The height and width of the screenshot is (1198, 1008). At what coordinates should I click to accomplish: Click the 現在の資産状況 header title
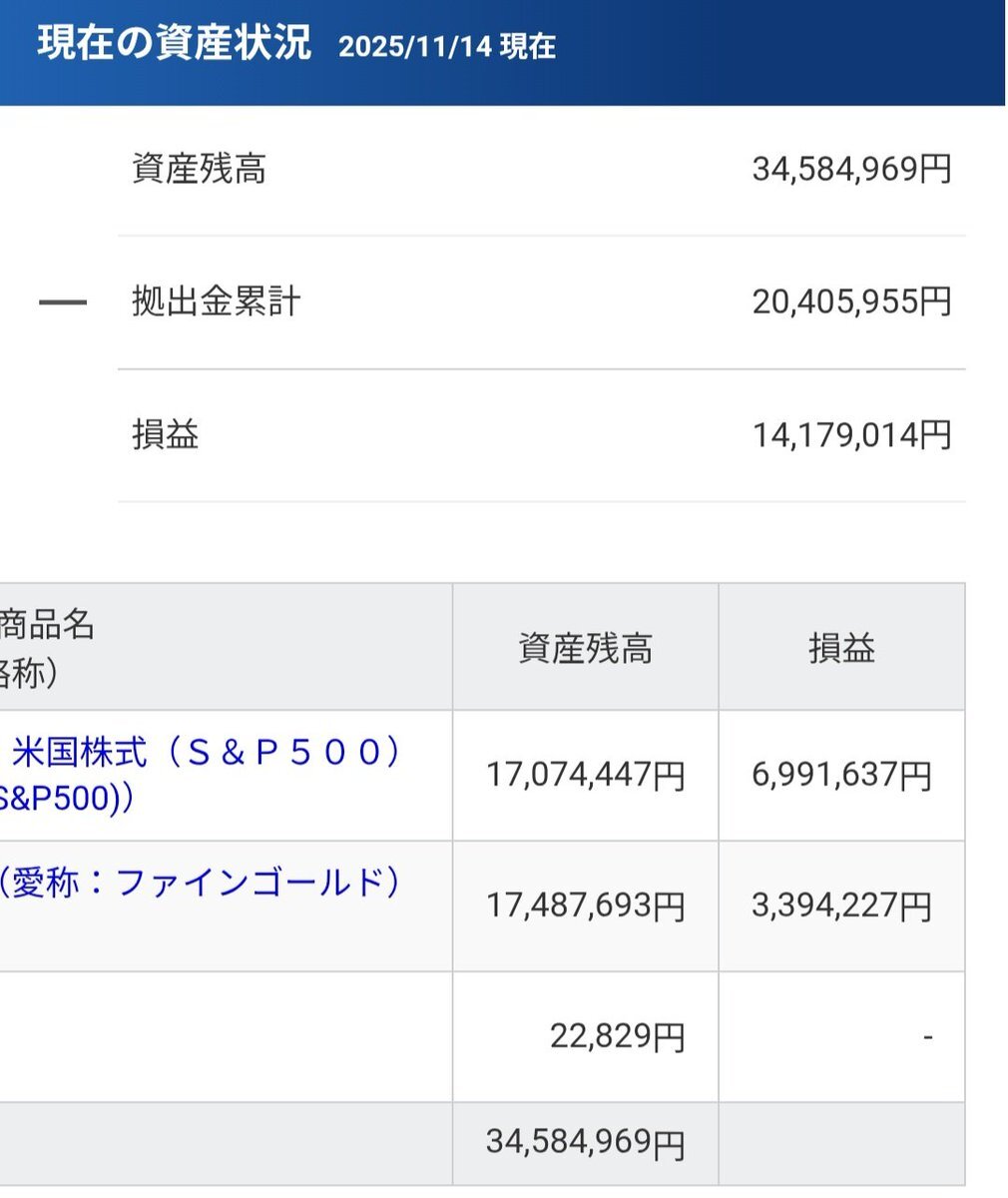pos(175,45)
